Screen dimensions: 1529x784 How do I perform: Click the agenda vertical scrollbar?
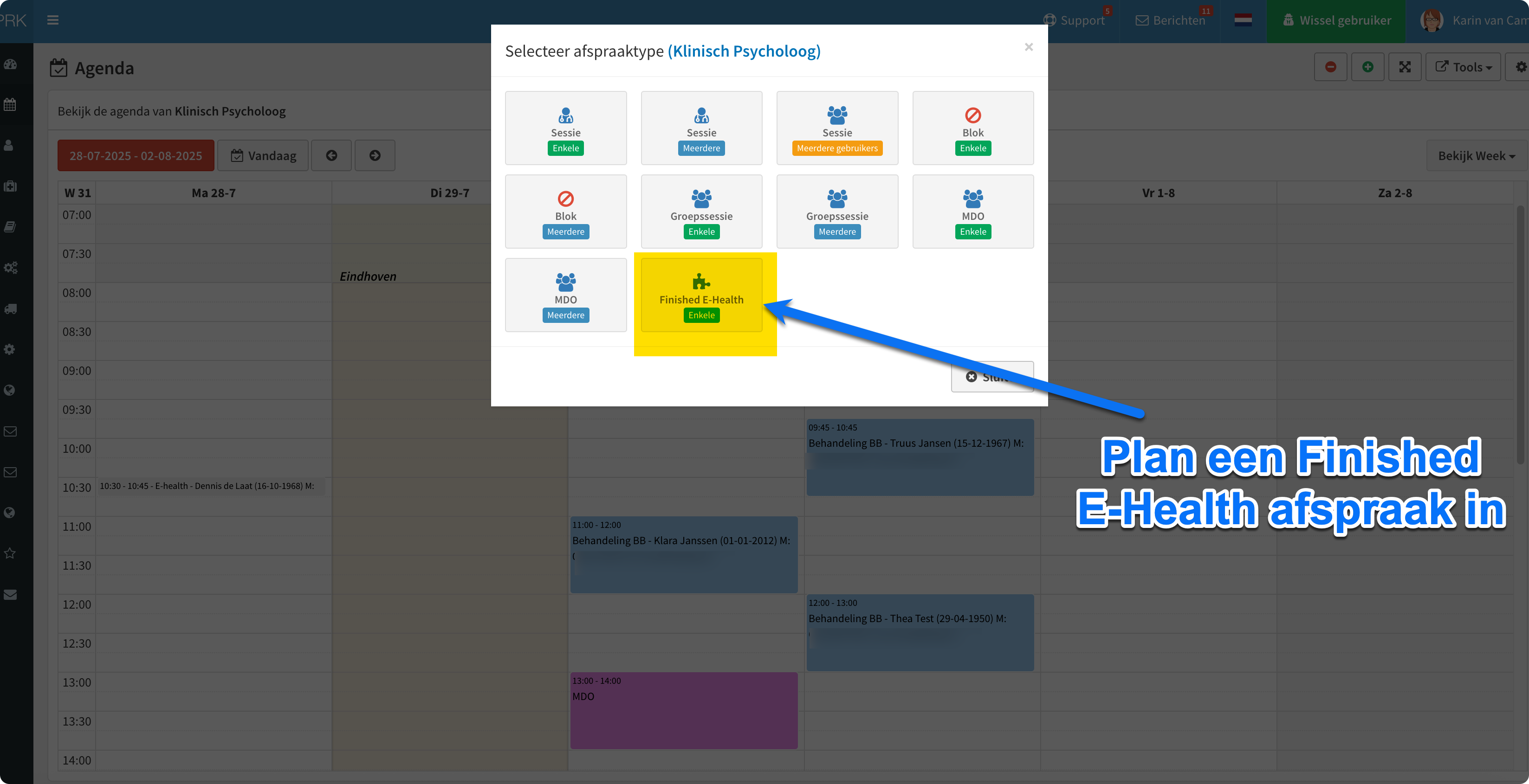1520,335
